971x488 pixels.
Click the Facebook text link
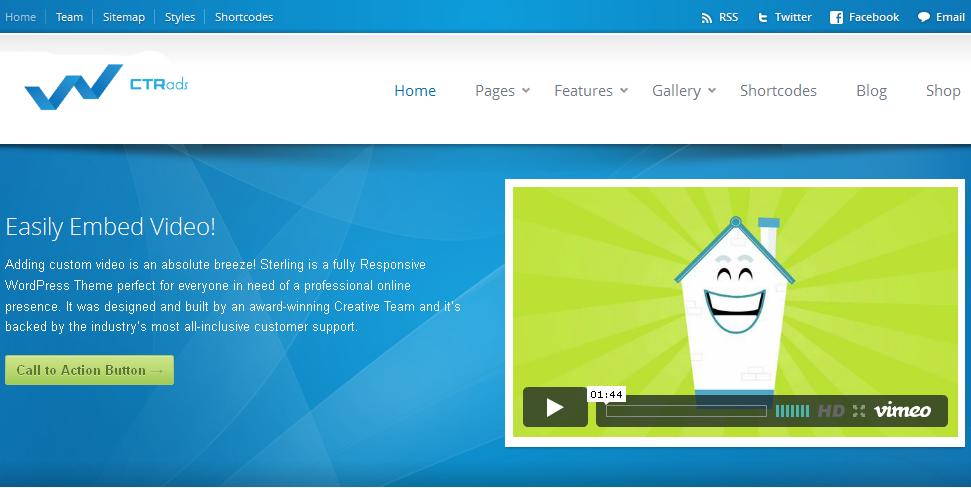tap(874, 17)
